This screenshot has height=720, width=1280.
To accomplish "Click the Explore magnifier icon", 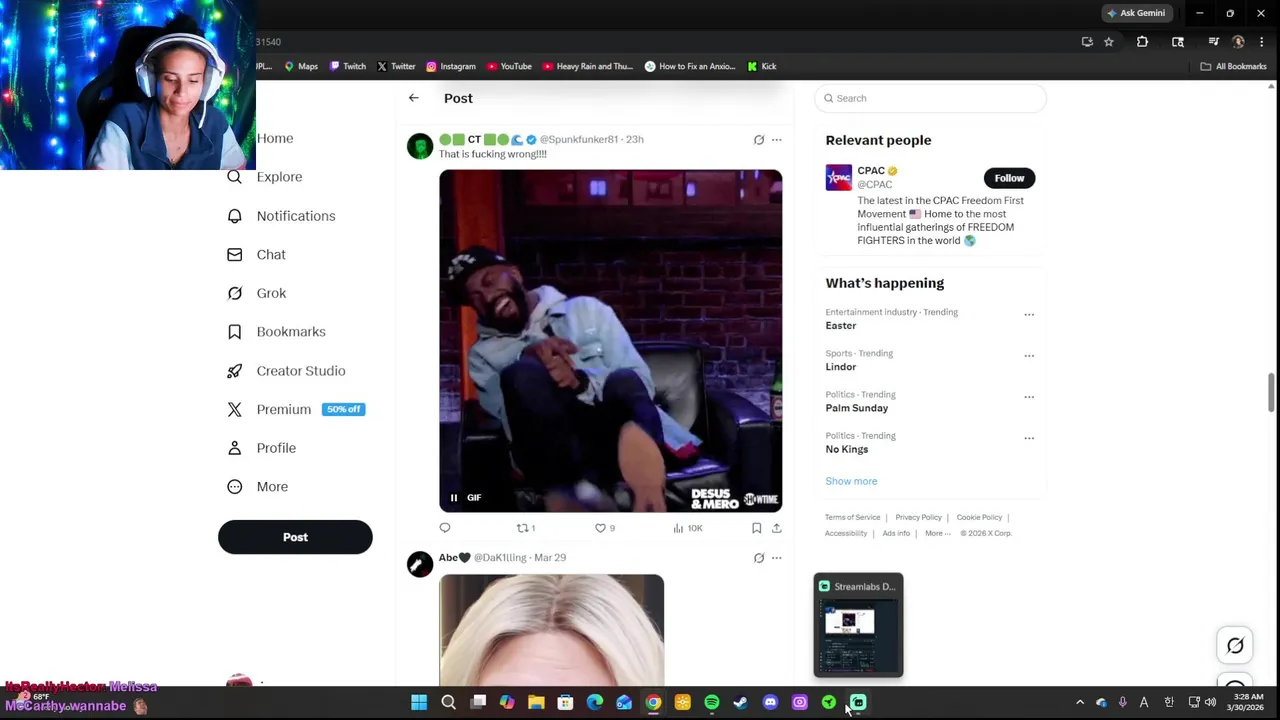I will pyautogui.click(x=234, y=177).
